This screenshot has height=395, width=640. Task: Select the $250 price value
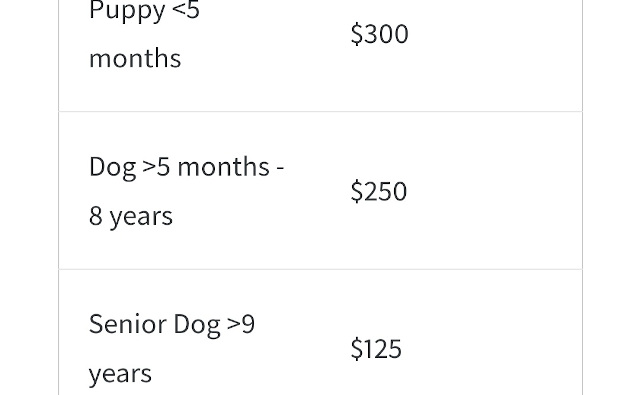coord(379,191)
